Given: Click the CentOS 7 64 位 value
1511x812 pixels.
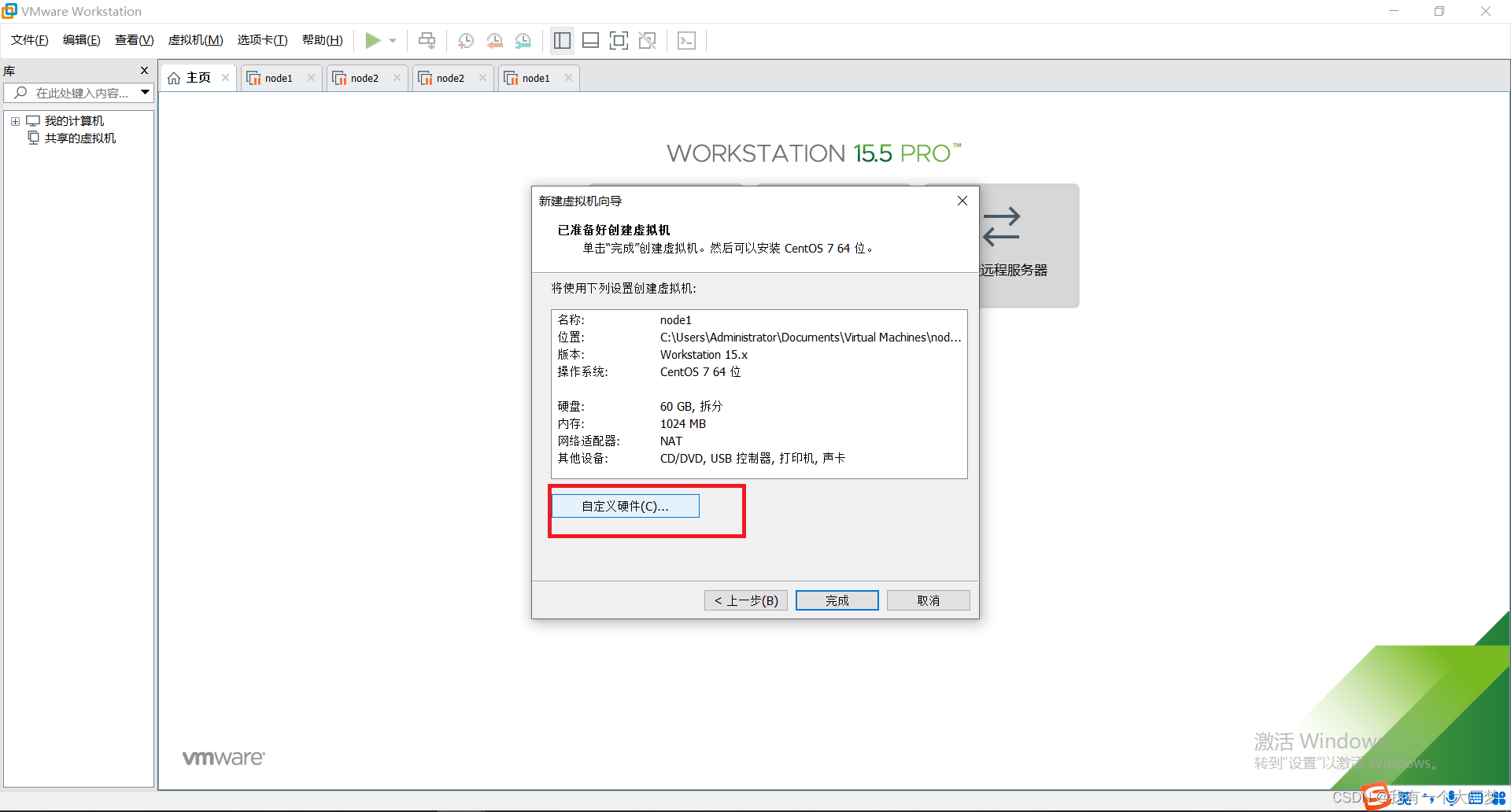Looking at the screenshot, I should 700,372.
